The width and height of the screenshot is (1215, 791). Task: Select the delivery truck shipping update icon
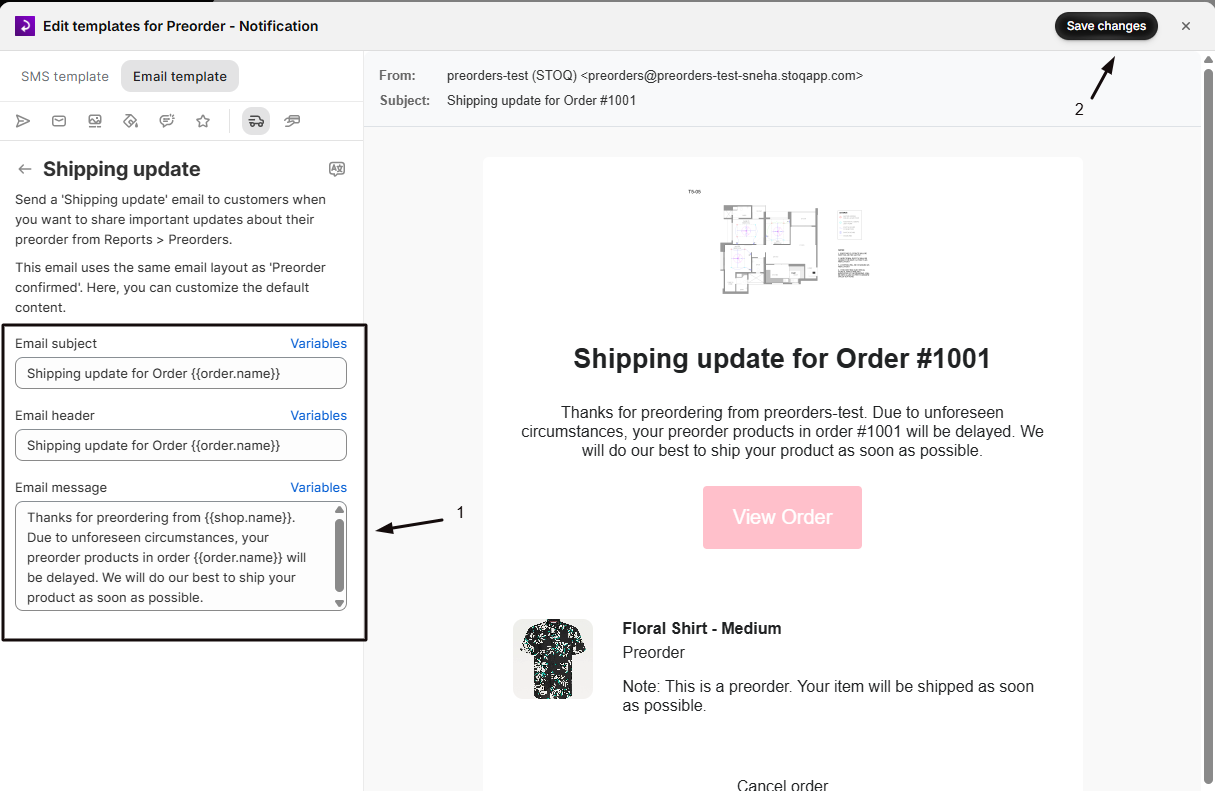point(256,121)
